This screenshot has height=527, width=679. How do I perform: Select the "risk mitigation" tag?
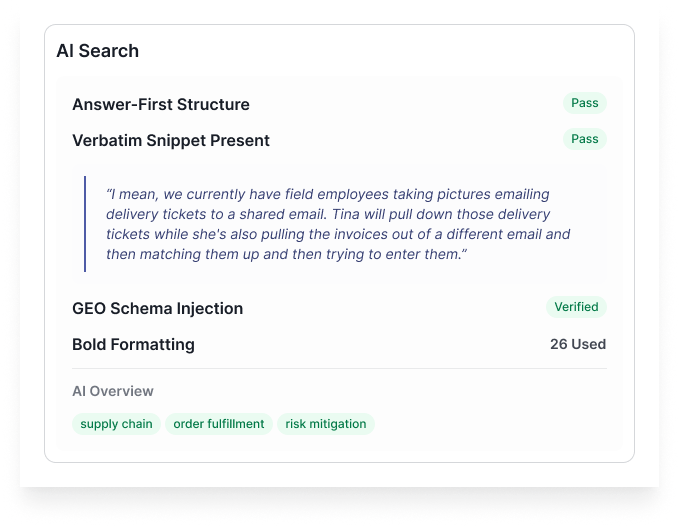point(325,424)
